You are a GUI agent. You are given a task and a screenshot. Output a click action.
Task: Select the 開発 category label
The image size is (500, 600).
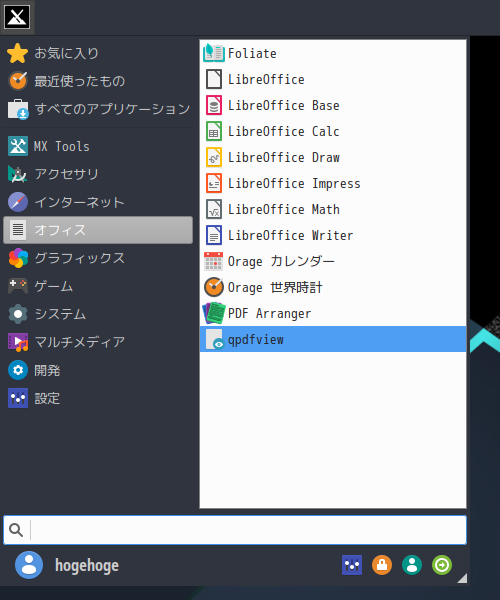click(x=47, y=370)
